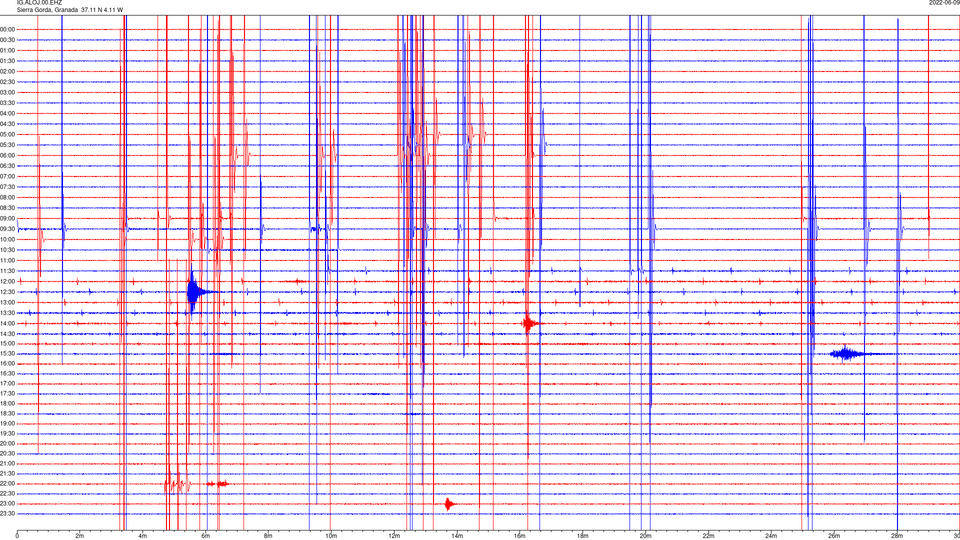Click the 0 minute axis label
This screenshot has height=540, width=960.
coord(17,536)
